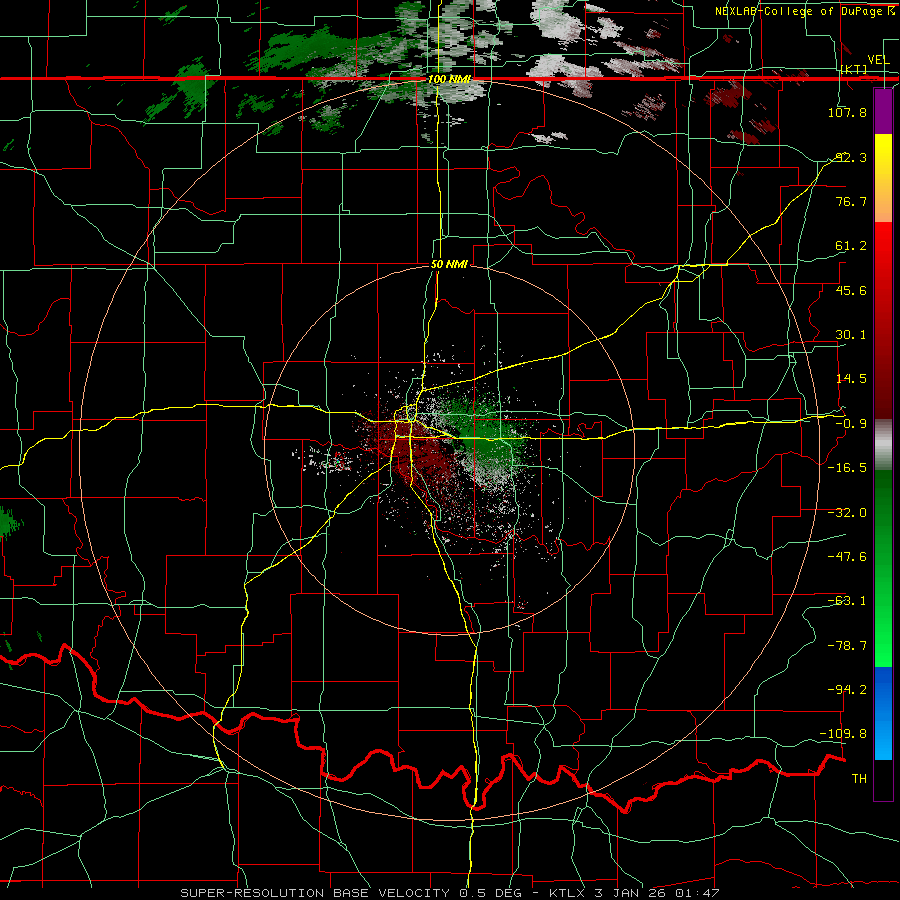Click the -78.7 velocity scale value

coord(847,646)
